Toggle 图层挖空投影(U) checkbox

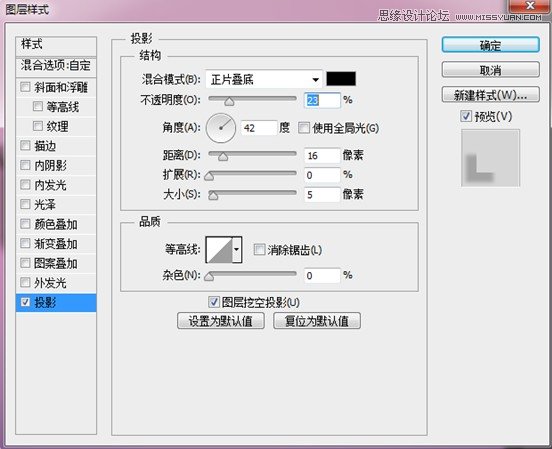[214, 302]
